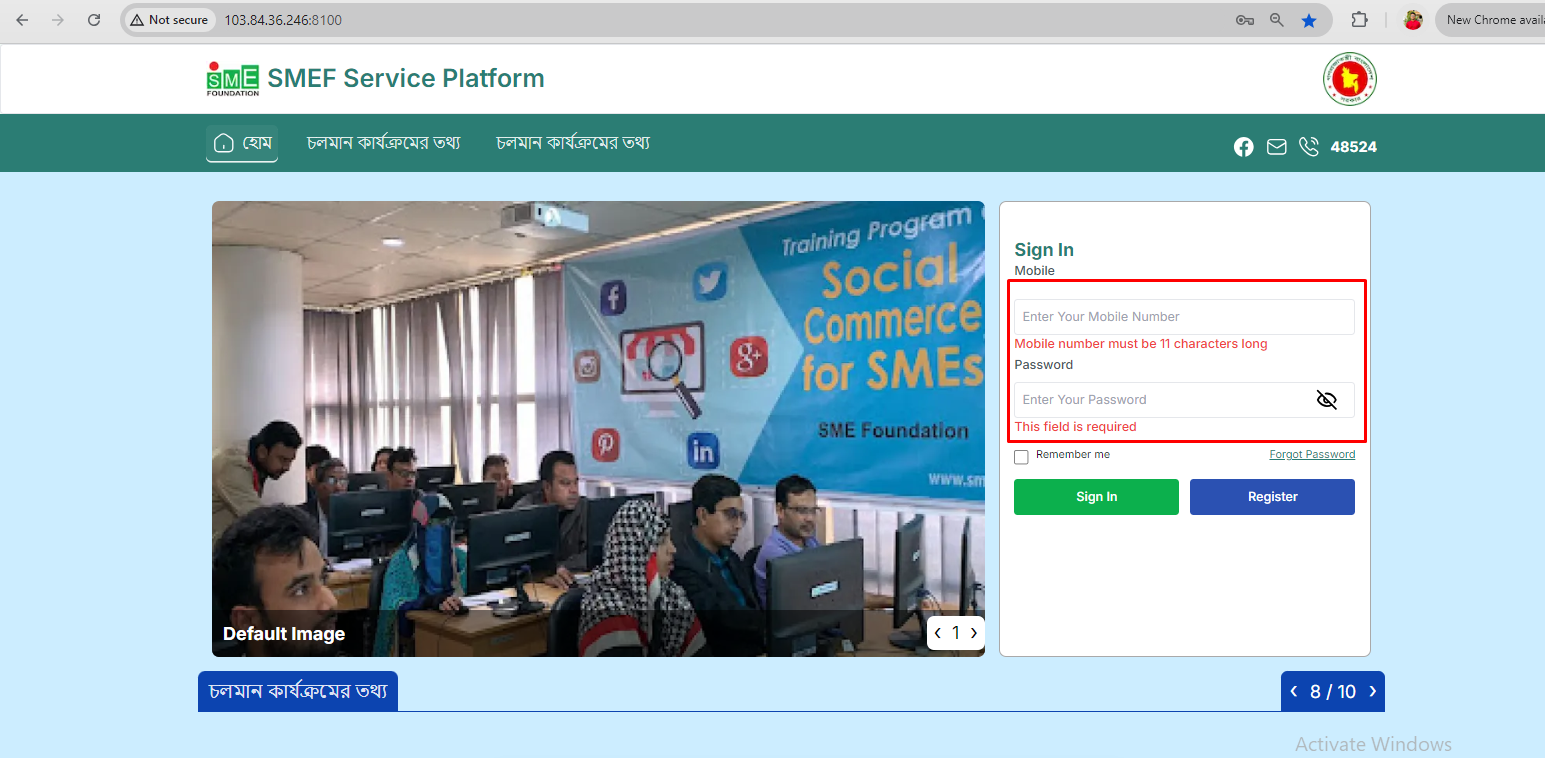Go to the previous slide in the carousel
Image resolution: width=1545 pixels, height=758 pixels.
pos(938,633)
